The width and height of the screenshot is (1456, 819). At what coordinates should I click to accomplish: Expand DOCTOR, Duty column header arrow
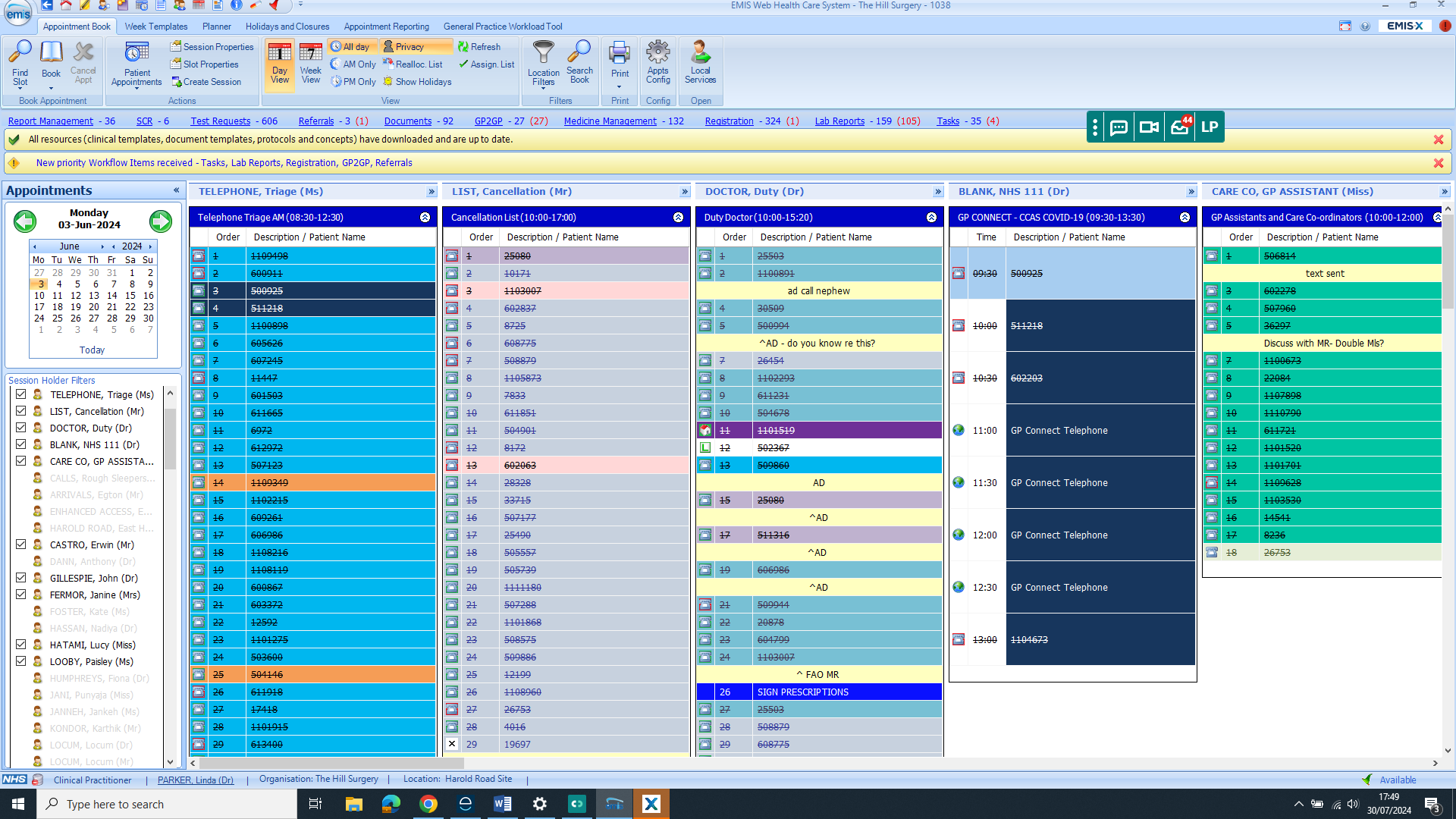click(x=938, y=192)
